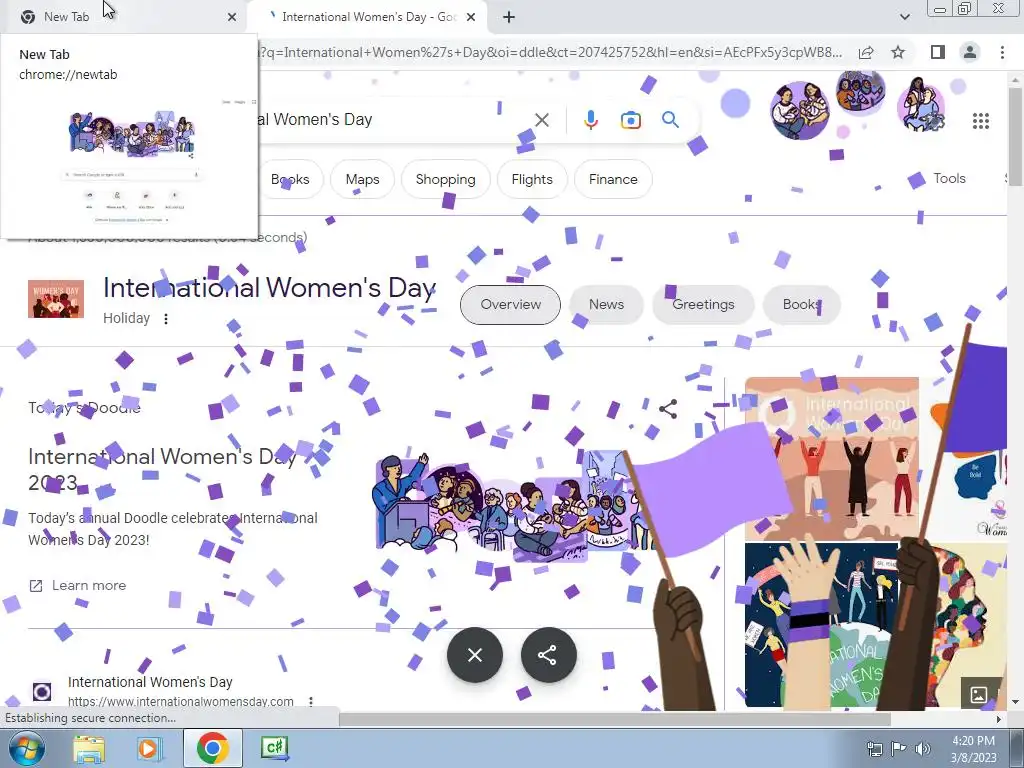The image size is (1024, 768).
Task: Click the third women doodle circle
Action: [921, 104]
